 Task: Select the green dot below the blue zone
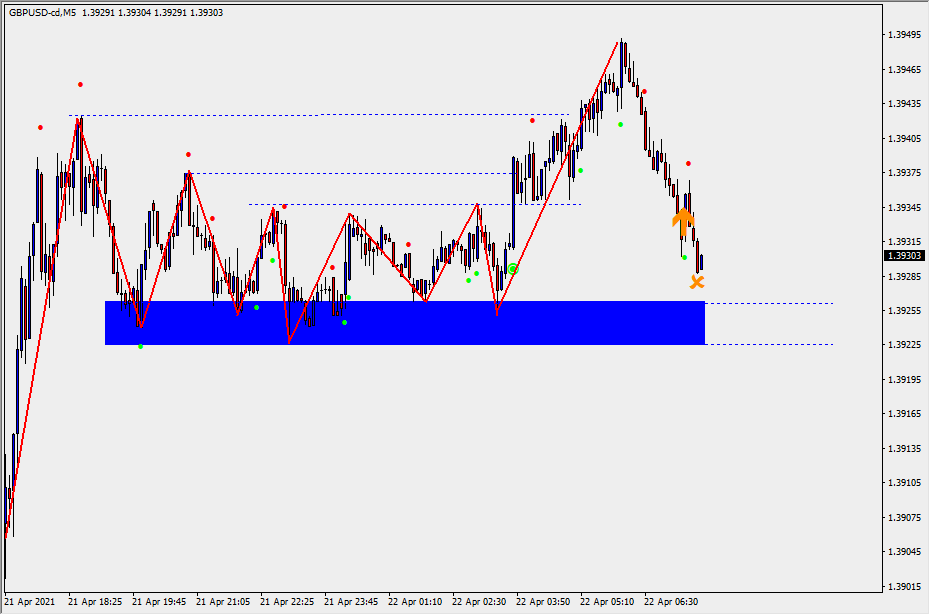[x=140, y=347]
